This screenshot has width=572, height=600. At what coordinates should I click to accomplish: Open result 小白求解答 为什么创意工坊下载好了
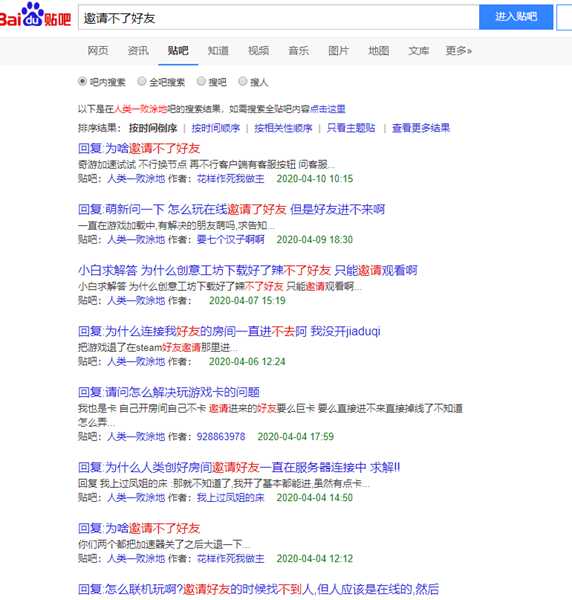pos(248,270)
